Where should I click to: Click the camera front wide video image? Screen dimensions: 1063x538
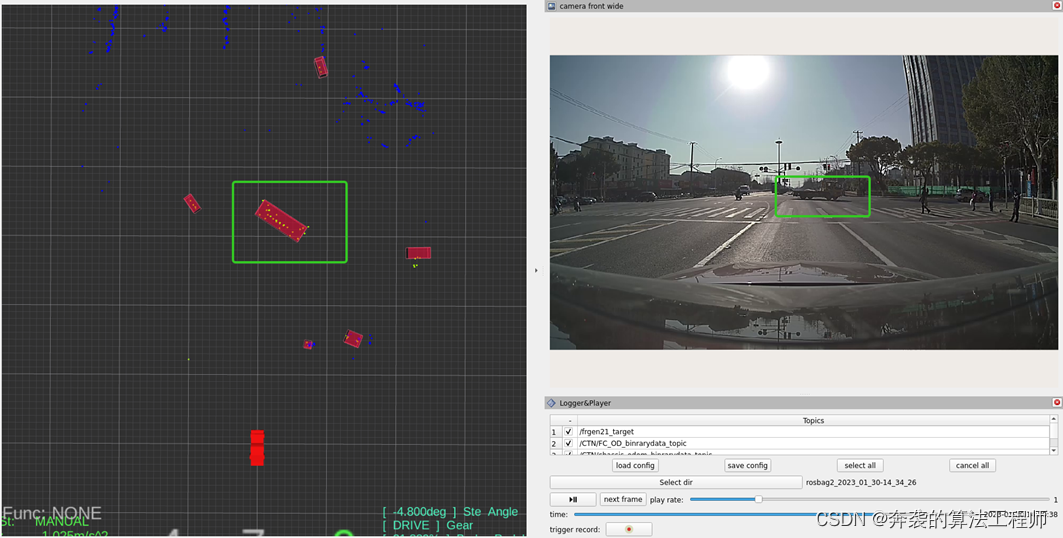pyautogui.click(x=803, y=203)
